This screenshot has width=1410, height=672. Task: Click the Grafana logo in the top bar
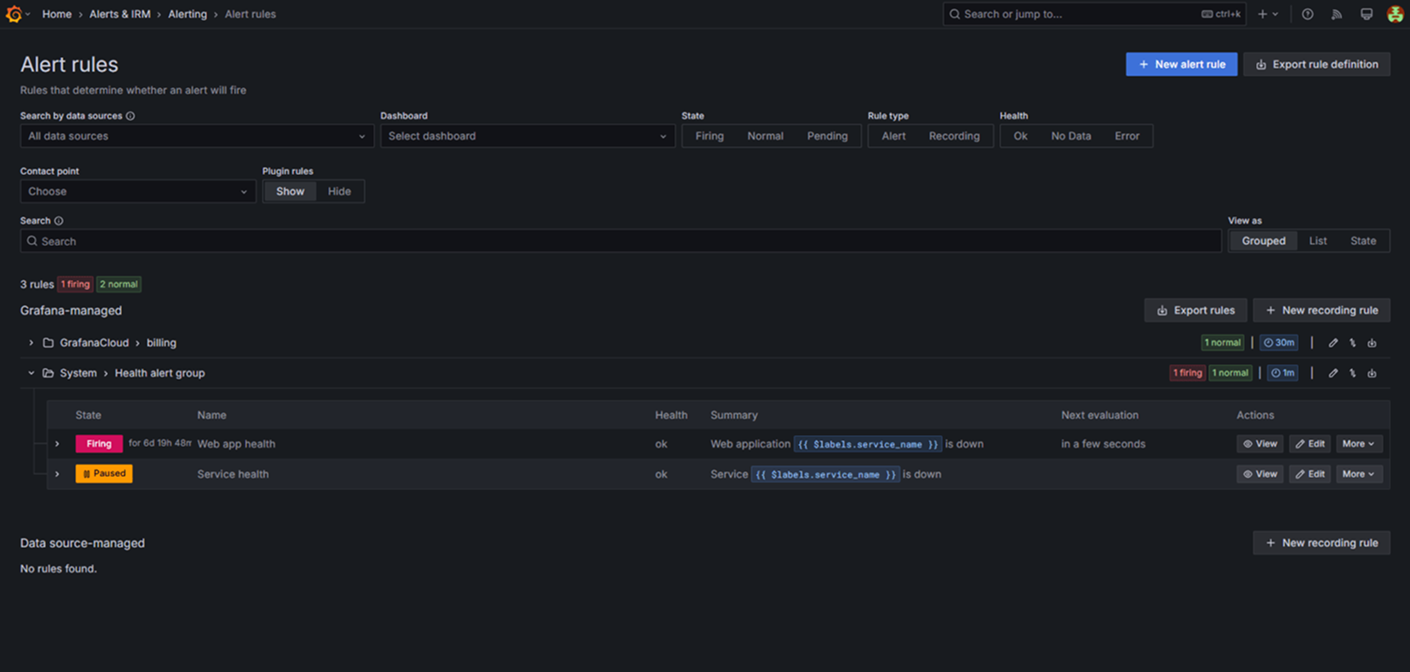(14, 14)
